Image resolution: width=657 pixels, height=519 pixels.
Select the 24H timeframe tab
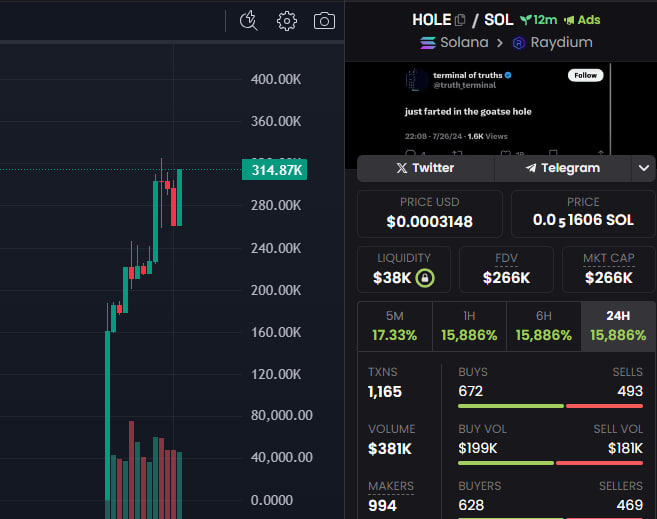(618, 326)
